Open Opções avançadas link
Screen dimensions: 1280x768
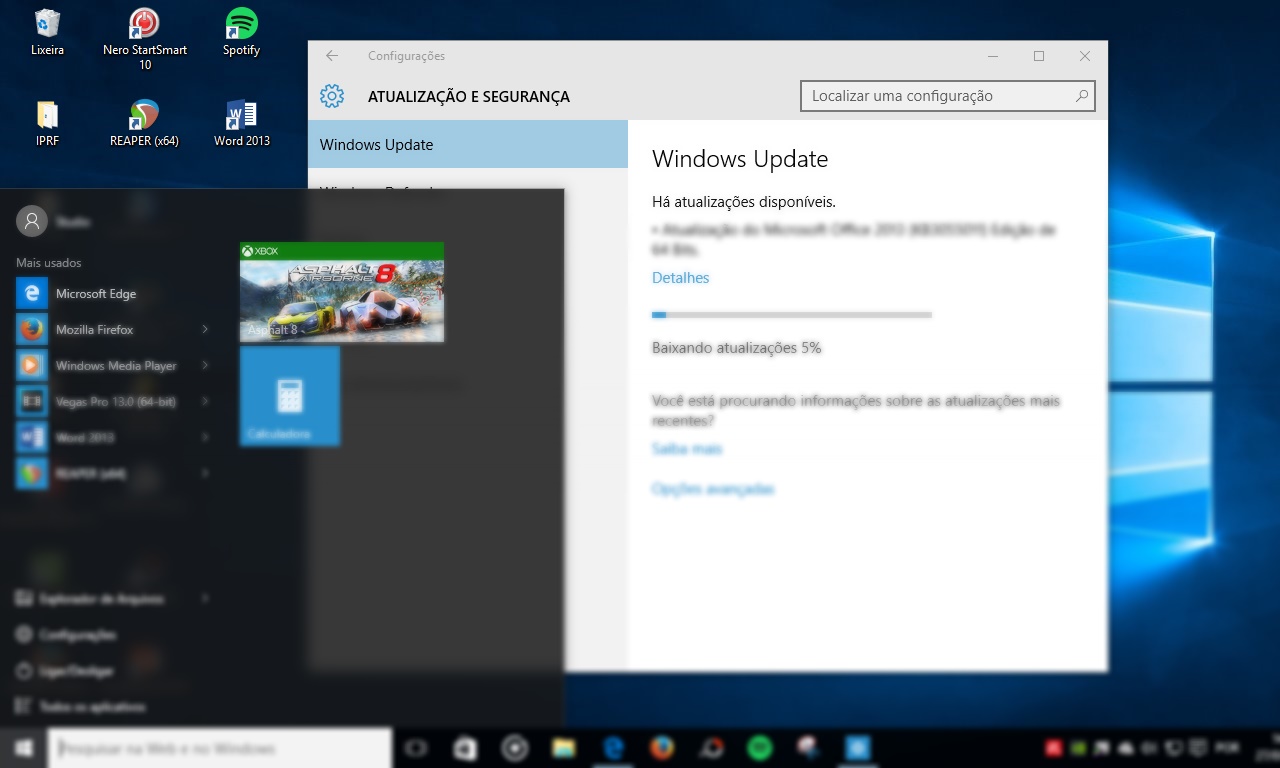[x=713, y=489]
